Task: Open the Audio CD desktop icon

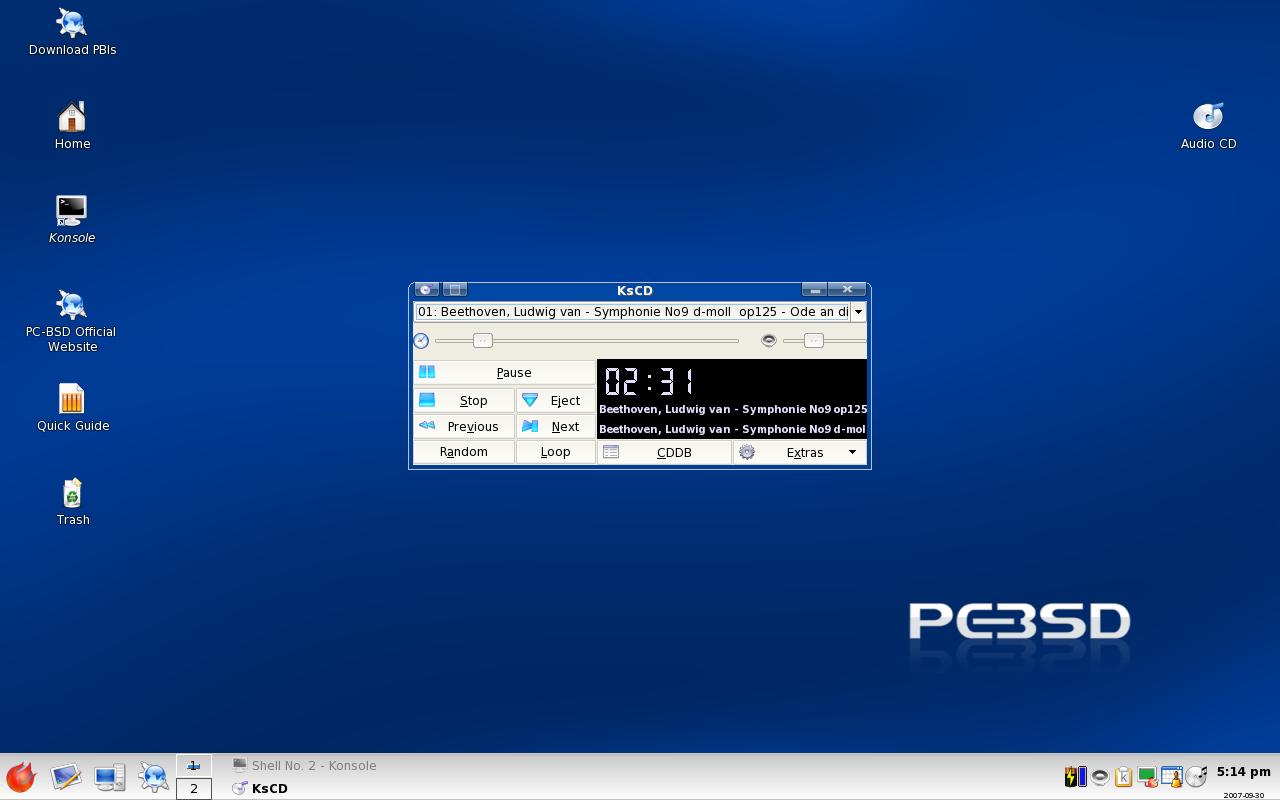Action: click(x=1208, y=126)
